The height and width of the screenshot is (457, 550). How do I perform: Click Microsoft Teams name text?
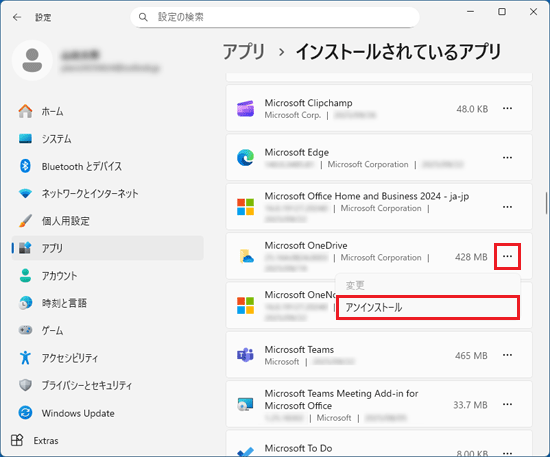299,350
